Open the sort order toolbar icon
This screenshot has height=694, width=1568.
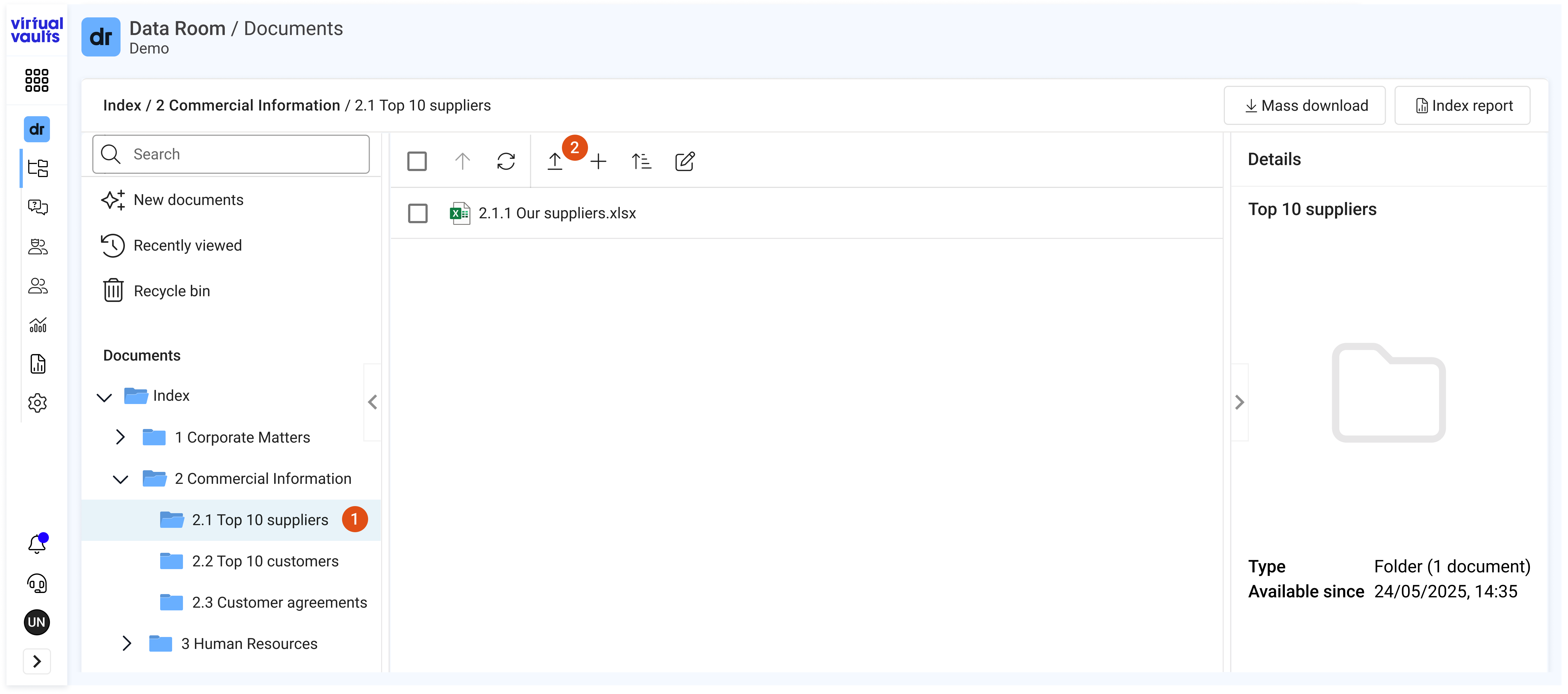[x=641, y=161]
